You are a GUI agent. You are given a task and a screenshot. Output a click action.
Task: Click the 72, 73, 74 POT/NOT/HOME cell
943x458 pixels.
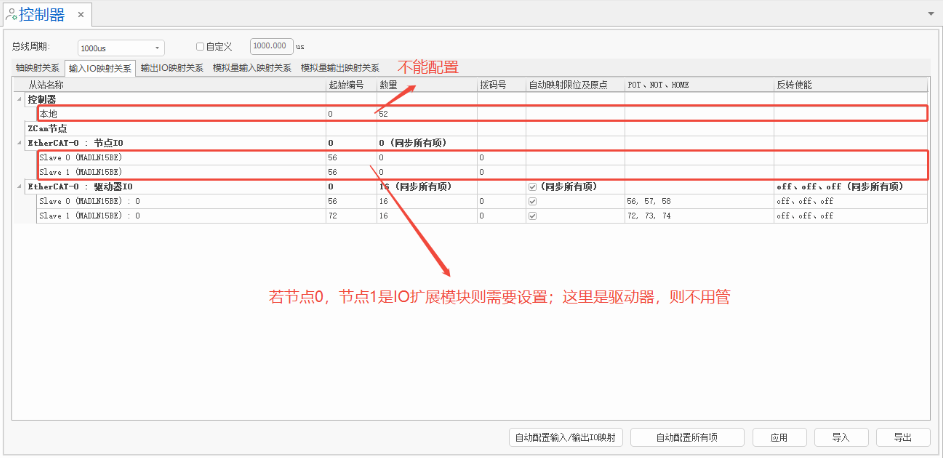pos(699,216)
